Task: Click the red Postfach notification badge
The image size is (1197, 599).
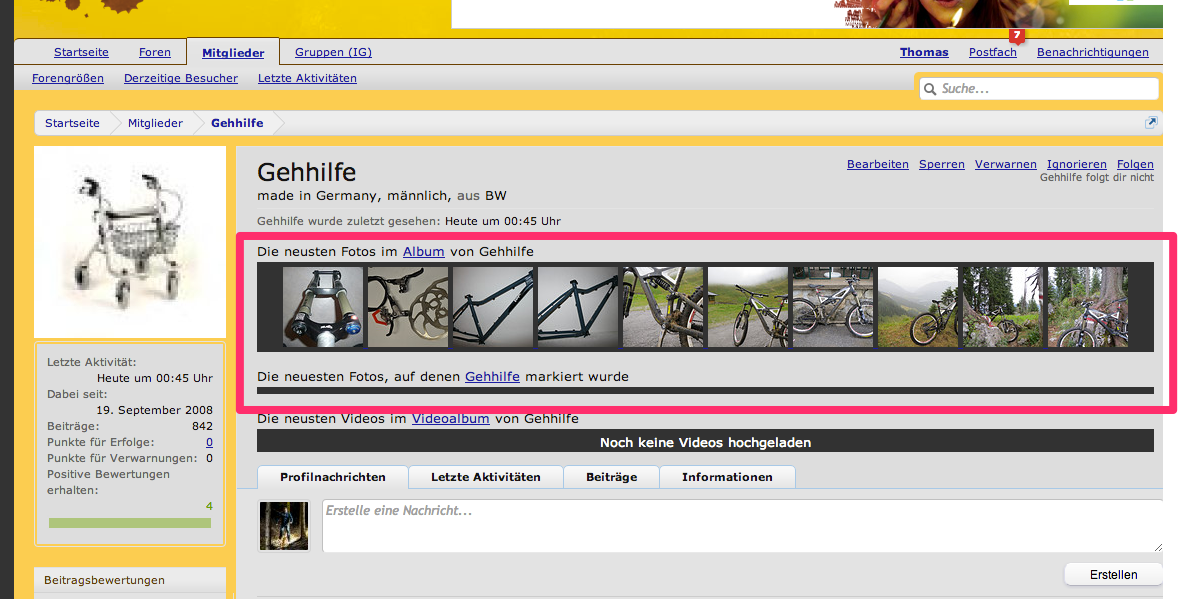Action: (1017, 36)
